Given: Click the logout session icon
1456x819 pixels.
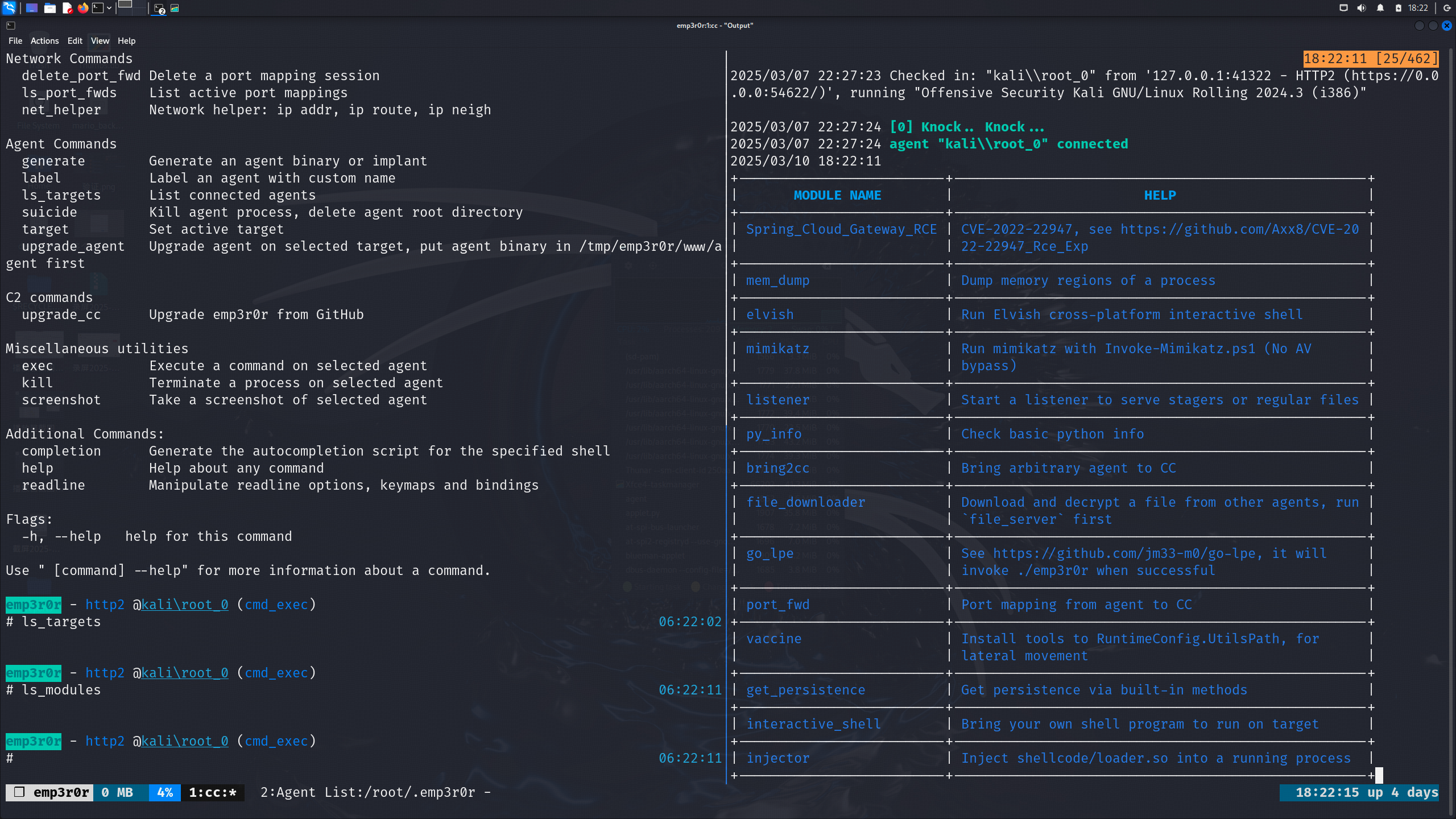Looking at the screenshot, I should coord(1447,8).
